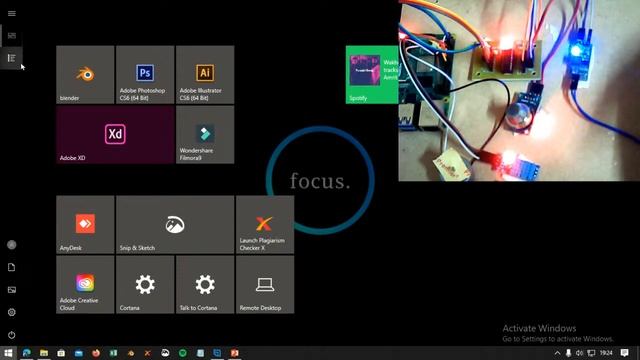Open Snip & Sketch from the taskbar
Screen dimensions: 640x360
[x=165, y=353]
